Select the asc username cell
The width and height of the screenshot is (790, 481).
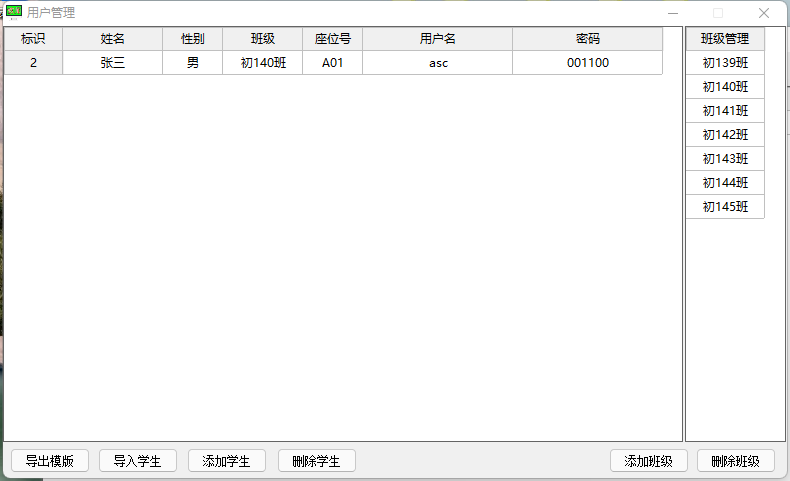[x=437, y=62]
